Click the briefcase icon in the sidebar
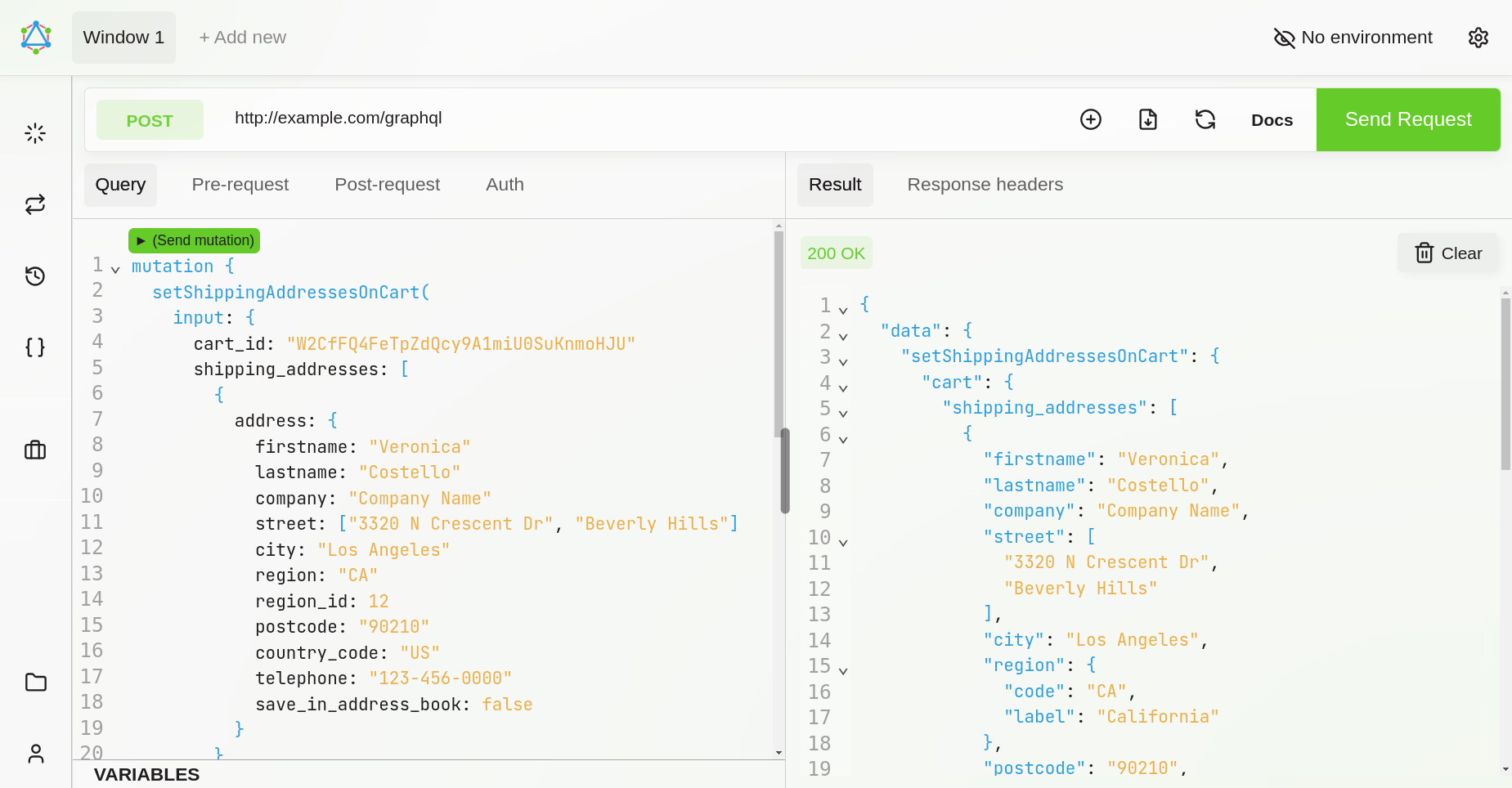 (35, 450)
